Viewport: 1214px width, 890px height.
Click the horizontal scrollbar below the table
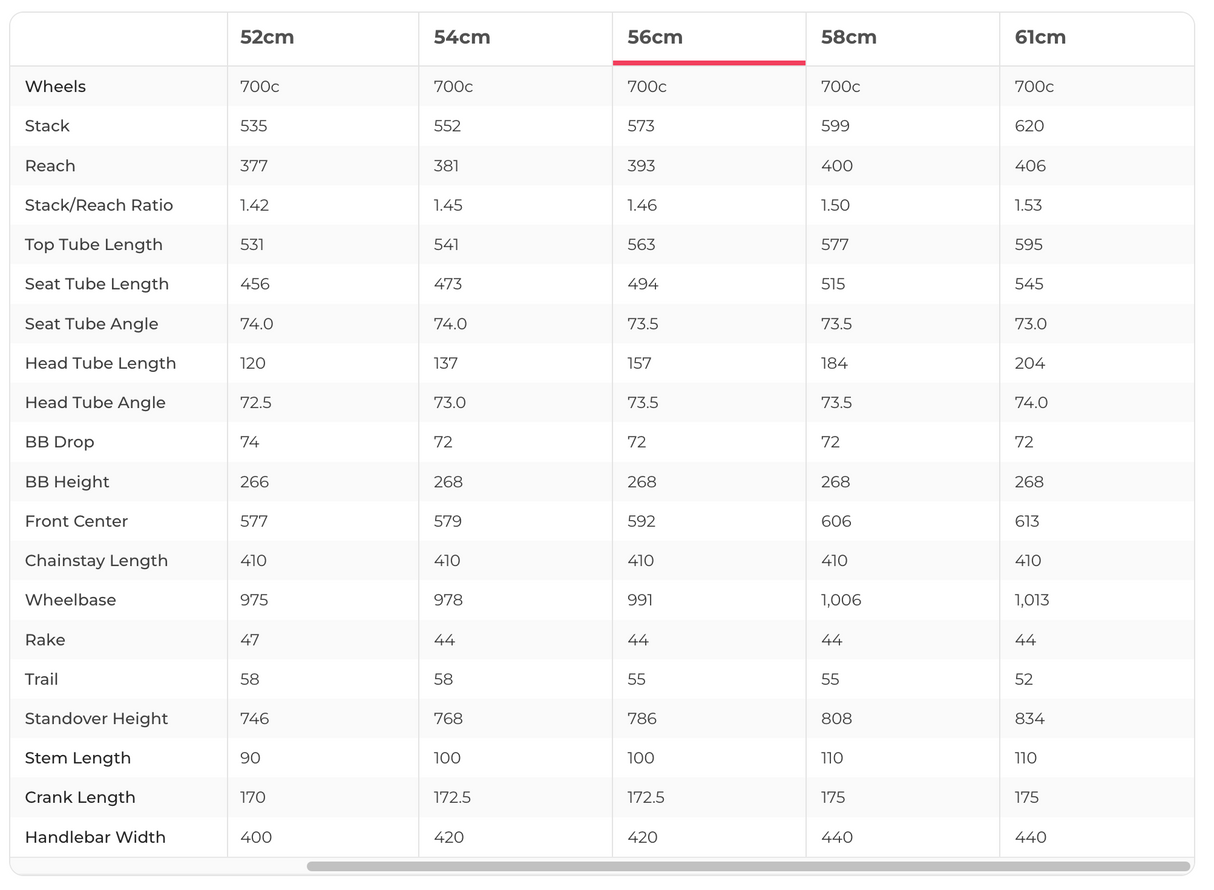pyautogui.click(x=748, y=866)
